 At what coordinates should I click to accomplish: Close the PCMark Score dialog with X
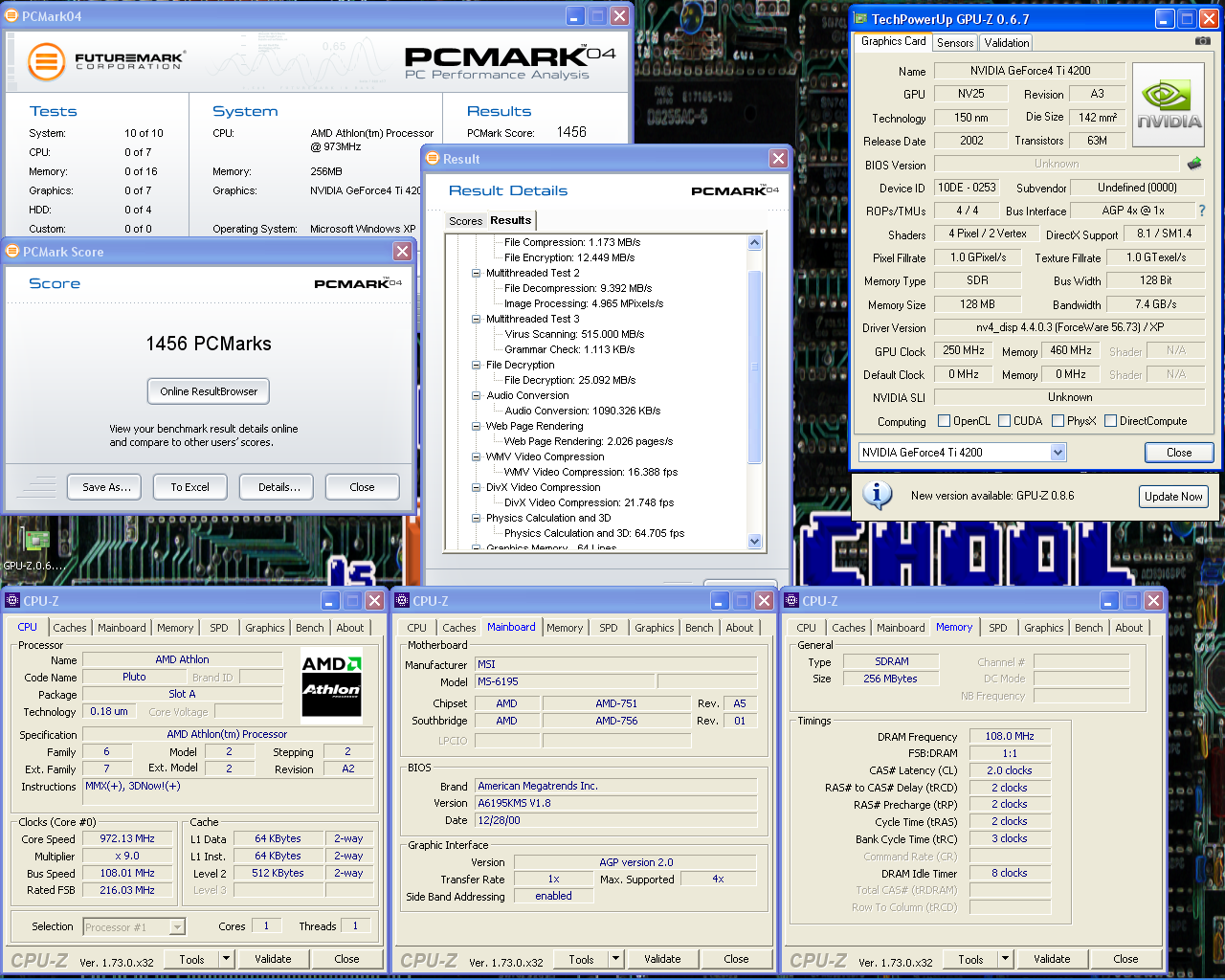(403, 252)
